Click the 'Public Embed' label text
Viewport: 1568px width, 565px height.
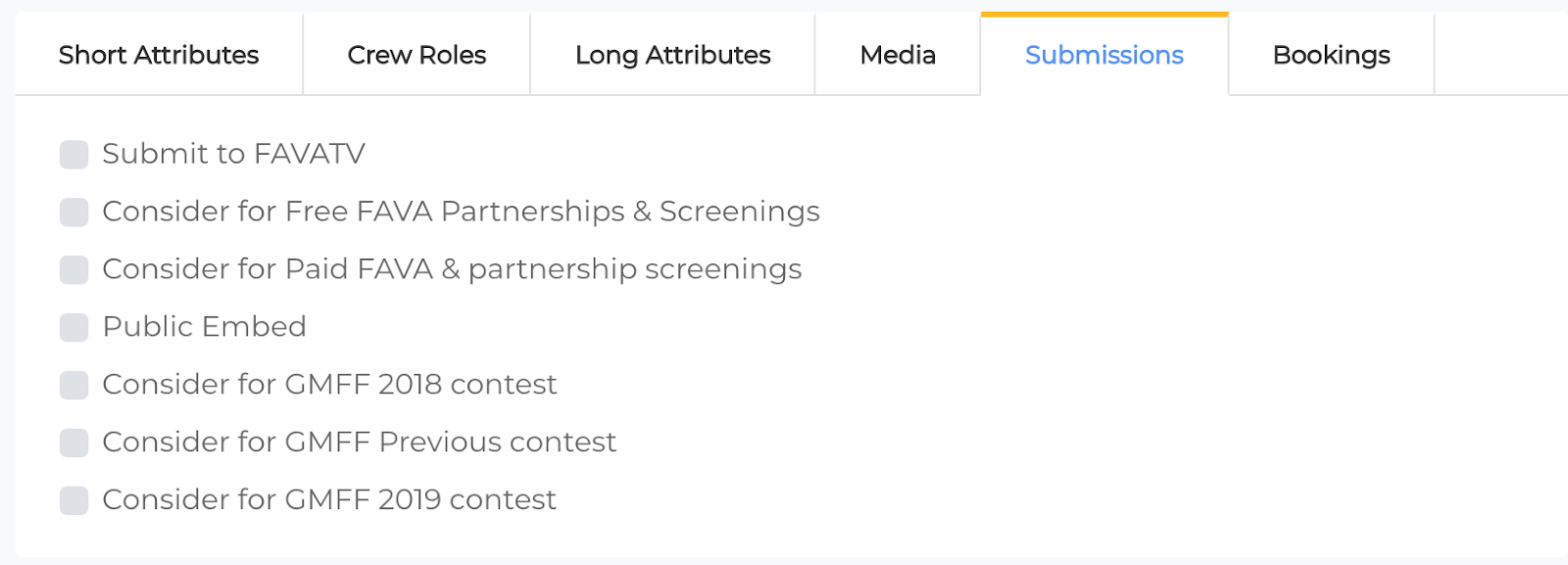point(204,327)
